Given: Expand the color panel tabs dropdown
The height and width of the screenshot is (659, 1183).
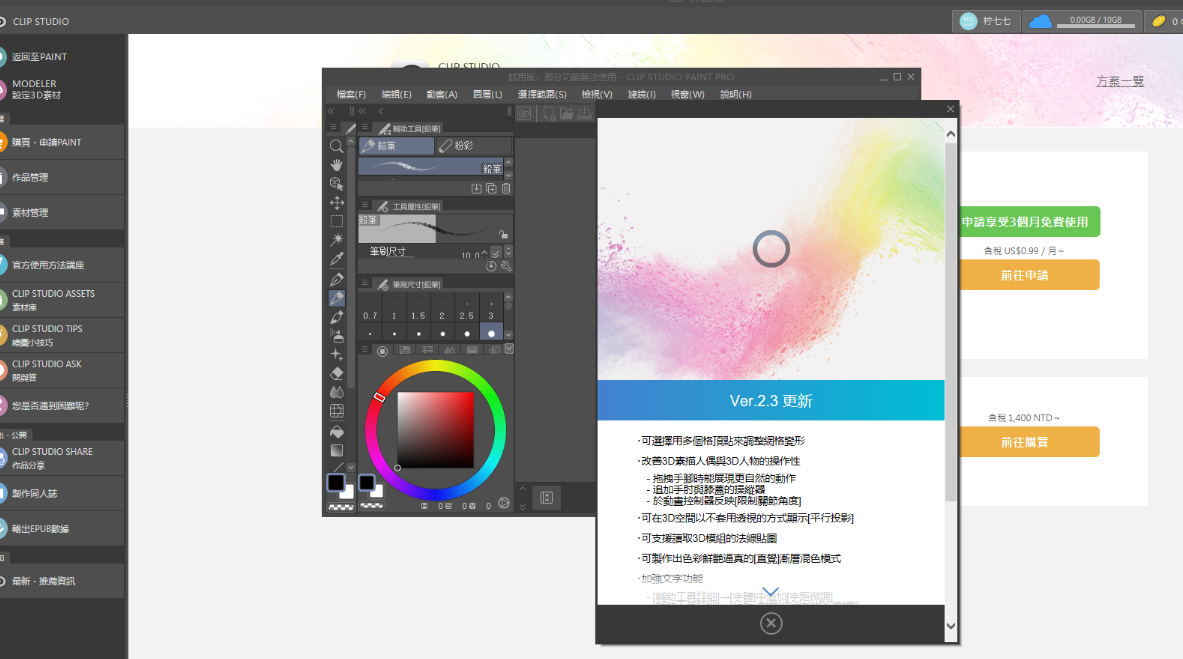Looking at the screenshot, I should [x=508, y=349].
